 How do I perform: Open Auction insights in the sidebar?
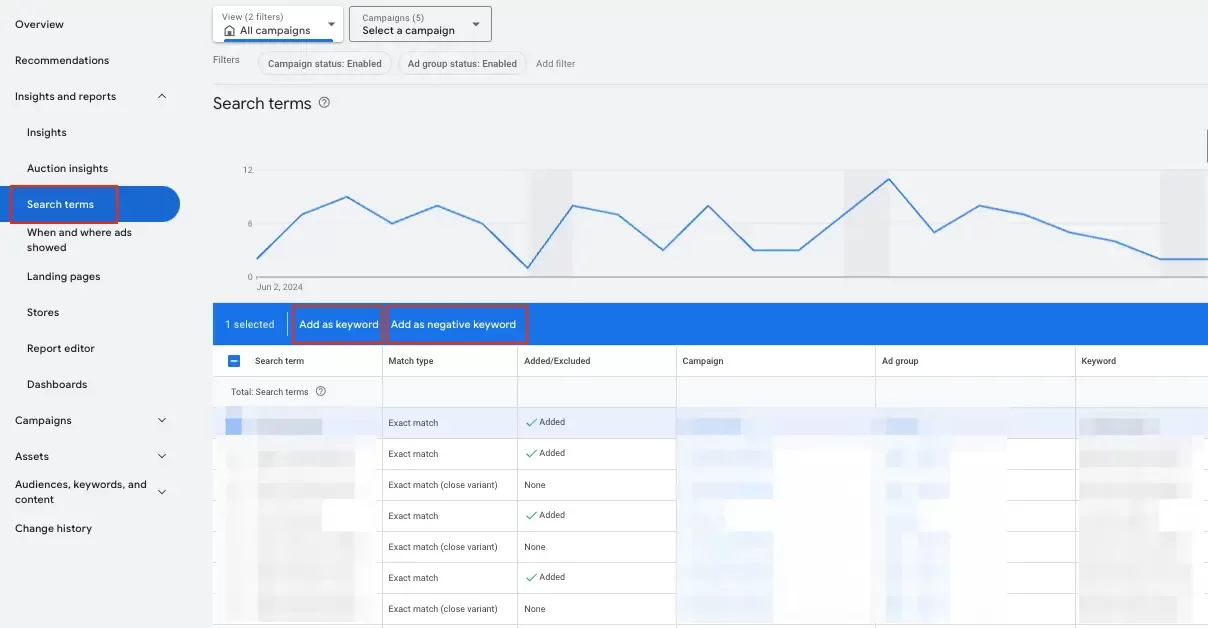[x=67, y=169]
